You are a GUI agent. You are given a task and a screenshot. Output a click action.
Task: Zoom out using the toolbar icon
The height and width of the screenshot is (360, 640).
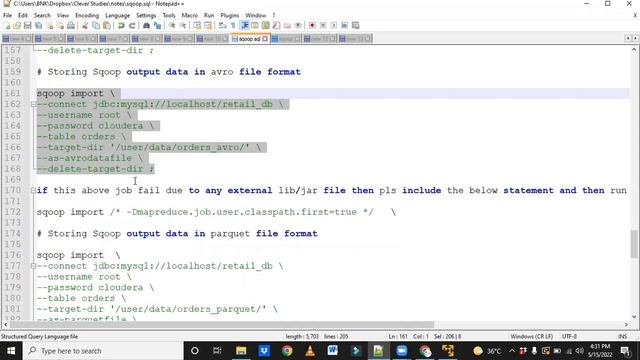tap(182, 26)
